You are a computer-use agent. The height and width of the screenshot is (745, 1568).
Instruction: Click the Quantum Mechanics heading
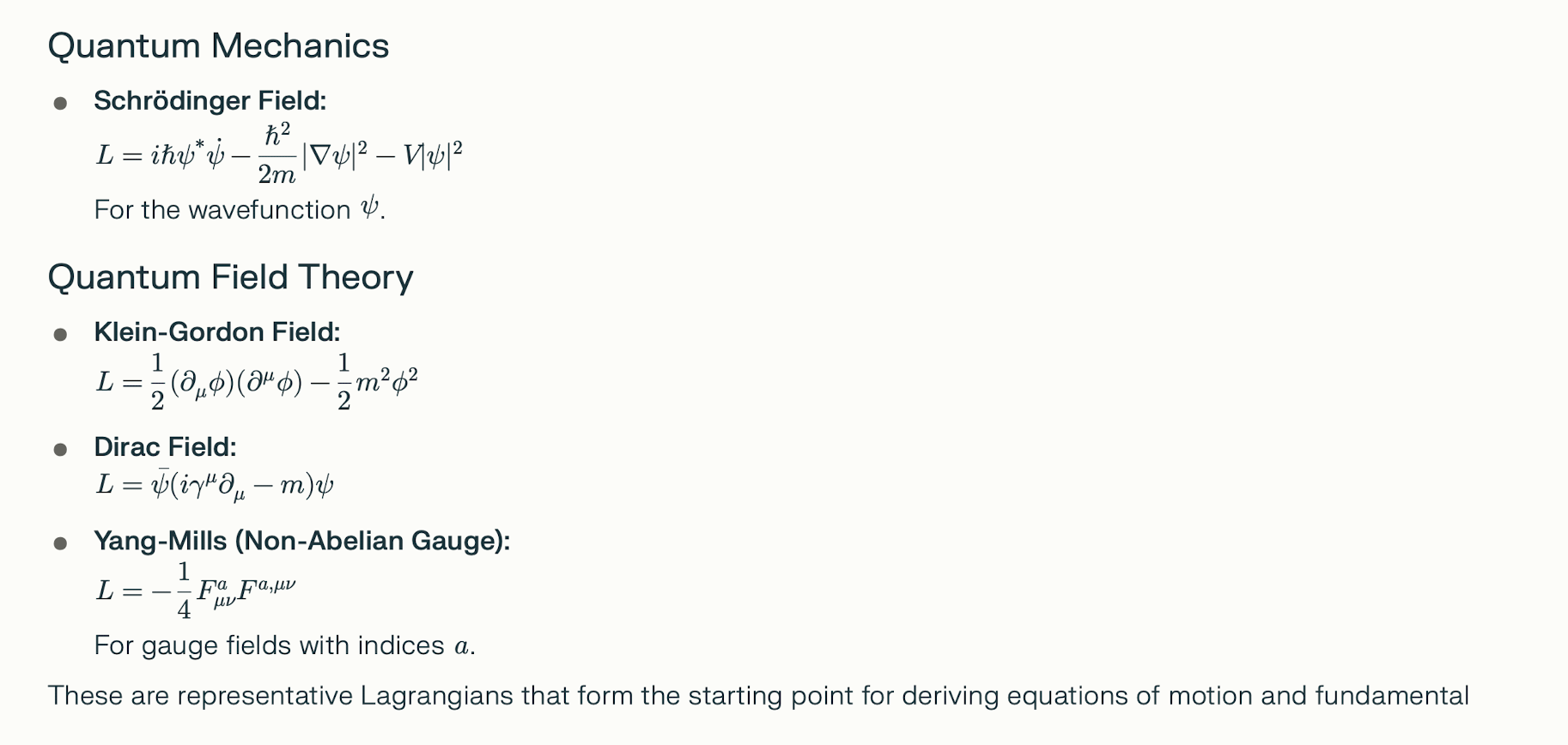click(x=218, y=45)
